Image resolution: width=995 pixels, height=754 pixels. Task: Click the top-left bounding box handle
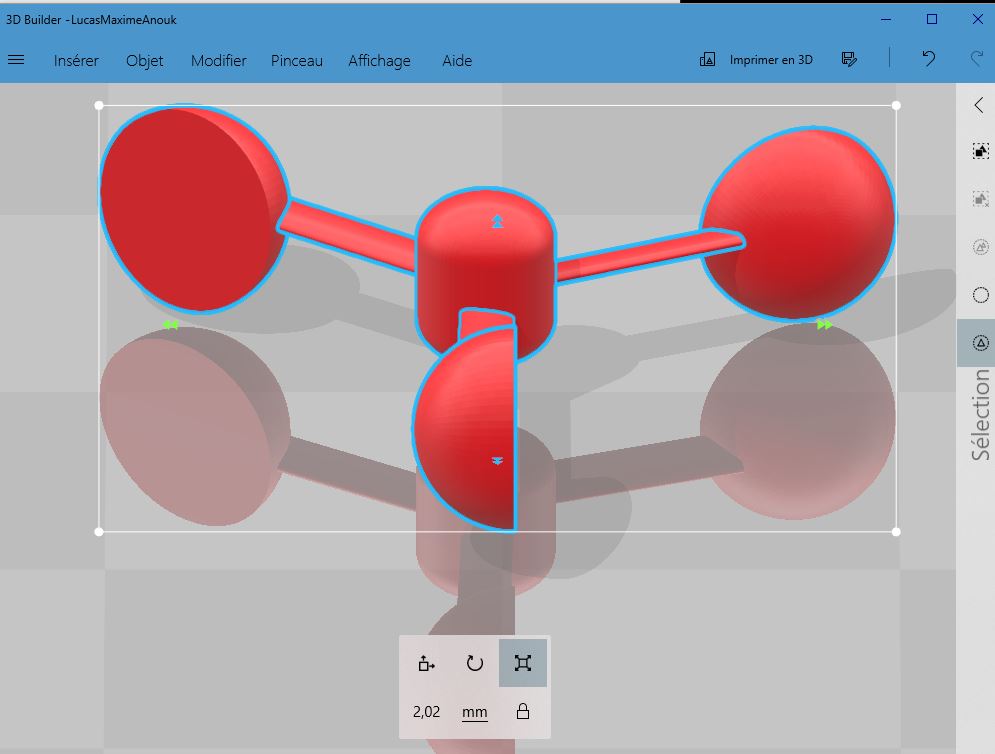[99, 105]
